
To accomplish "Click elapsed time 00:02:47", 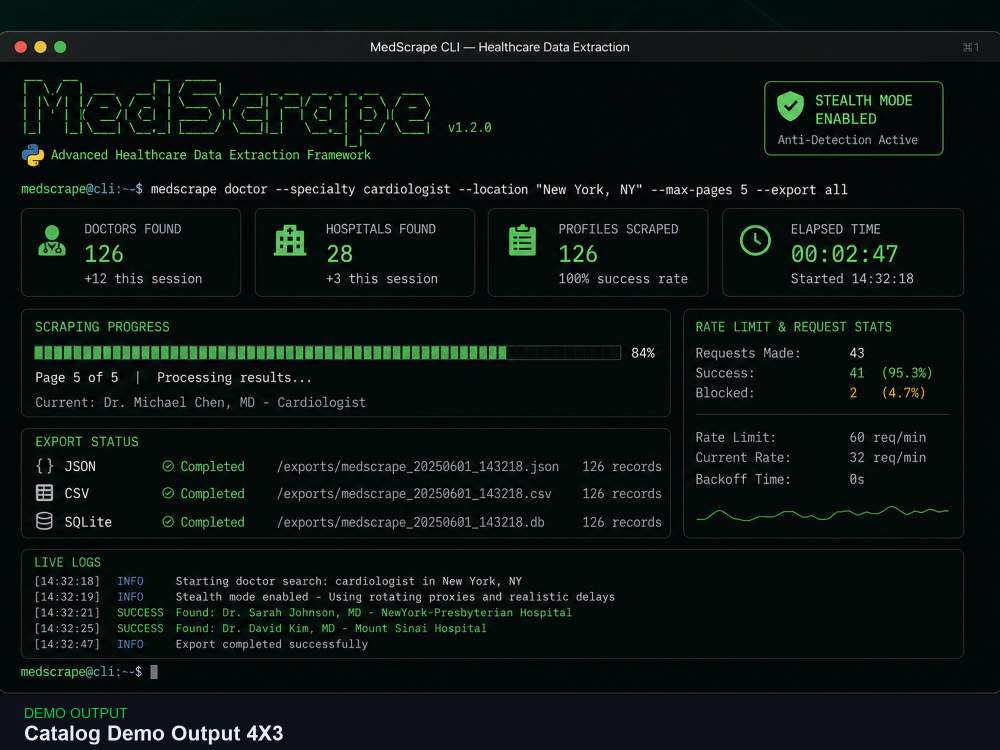I will click(844, 254).
